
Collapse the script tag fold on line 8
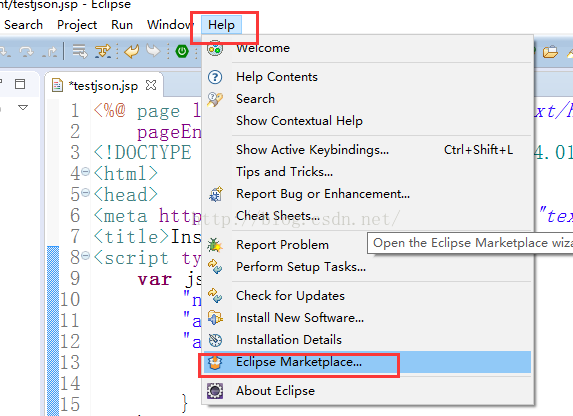86,255
